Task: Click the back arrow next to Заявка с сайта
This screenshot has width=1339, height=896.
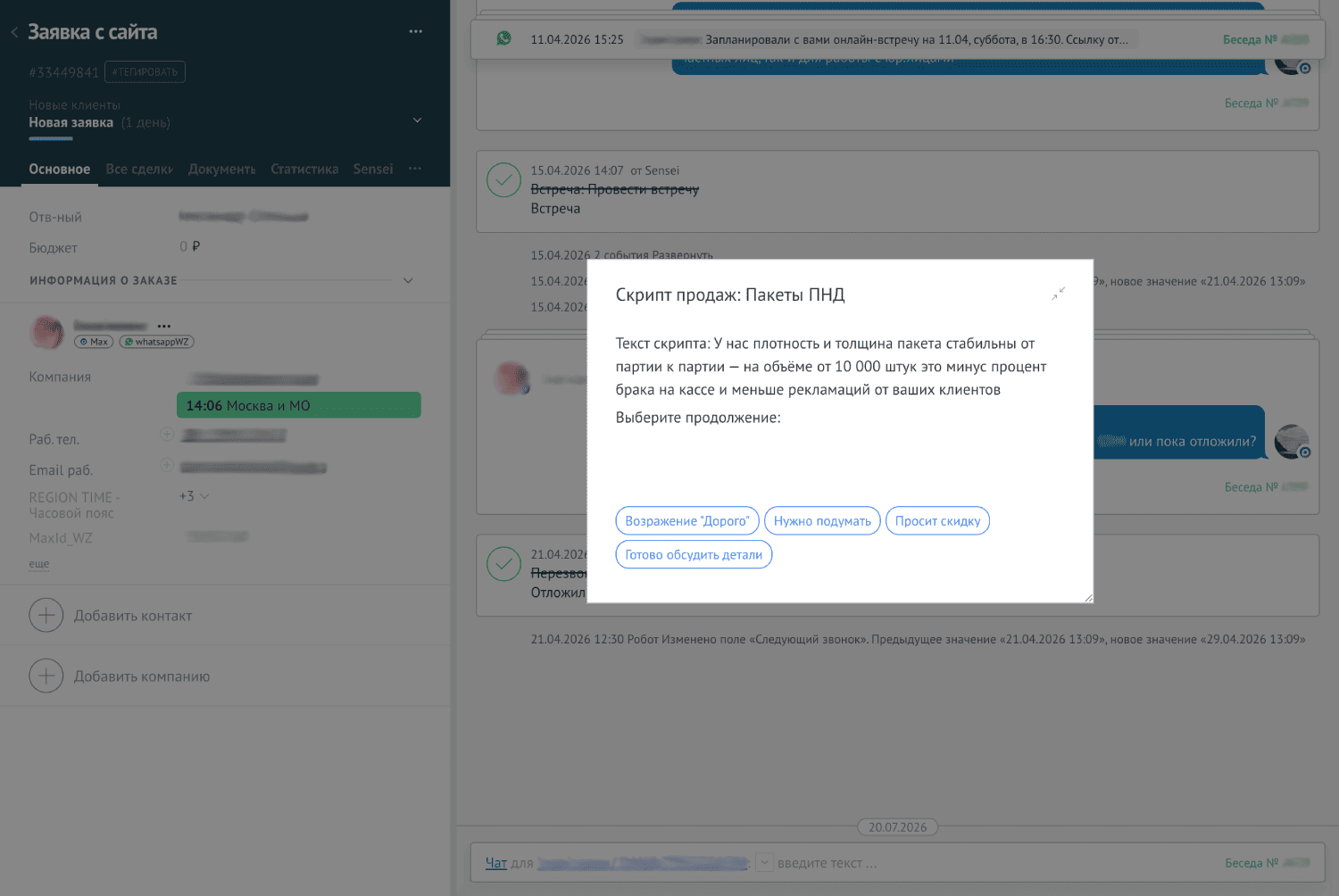Action: 14,32
